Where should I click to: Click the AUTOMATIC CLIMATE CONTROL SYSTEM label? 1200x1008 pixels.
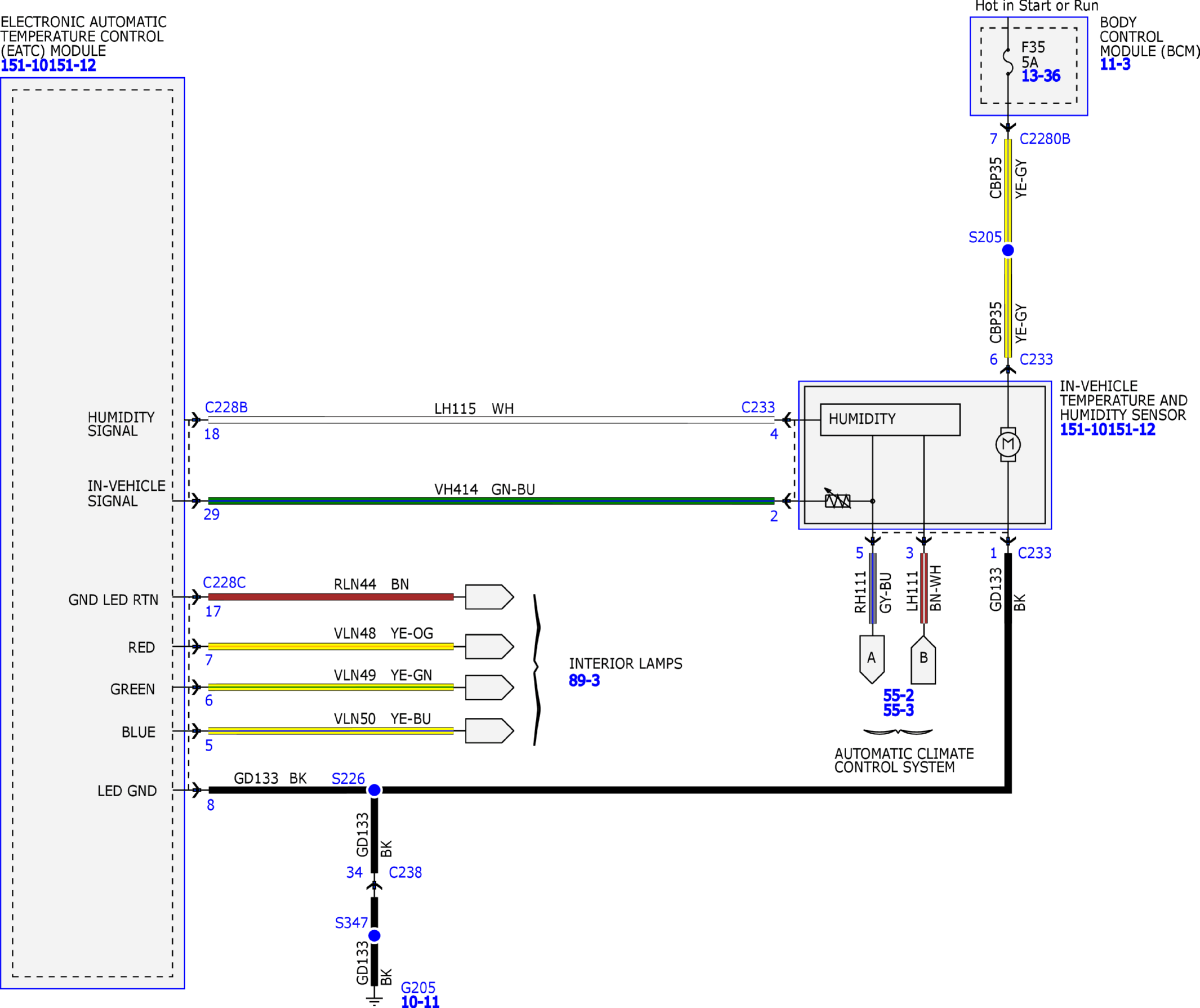[x=904, y=760]
